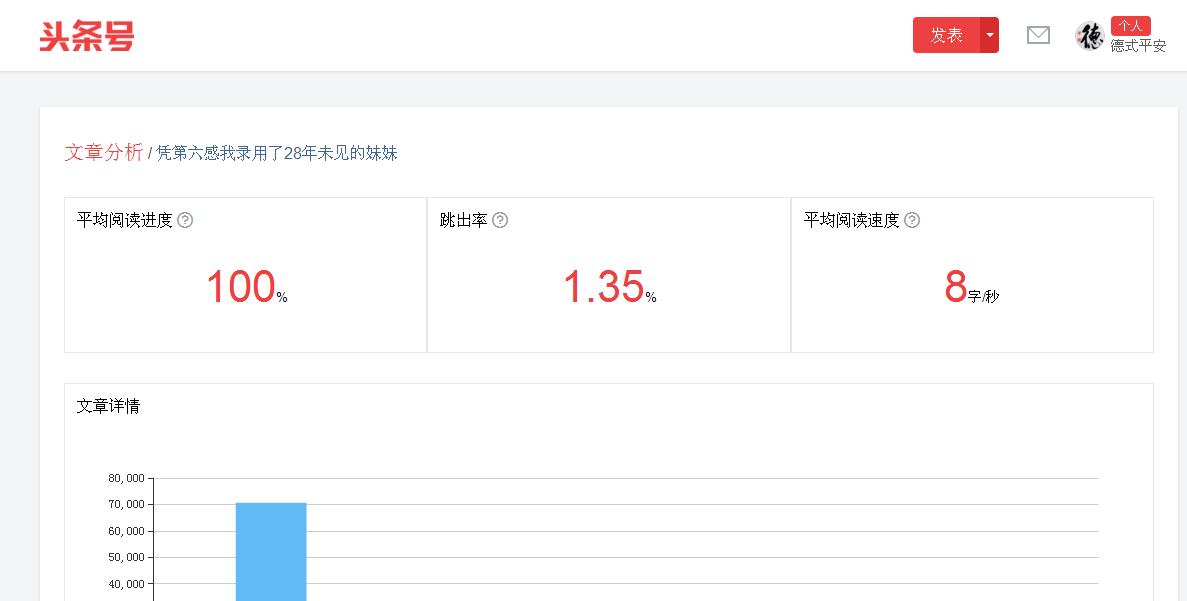Screen dimensions: 1187x601
Task: Select the 文章详情 section header
Action: pyautogui.click(x=107, y=405)
